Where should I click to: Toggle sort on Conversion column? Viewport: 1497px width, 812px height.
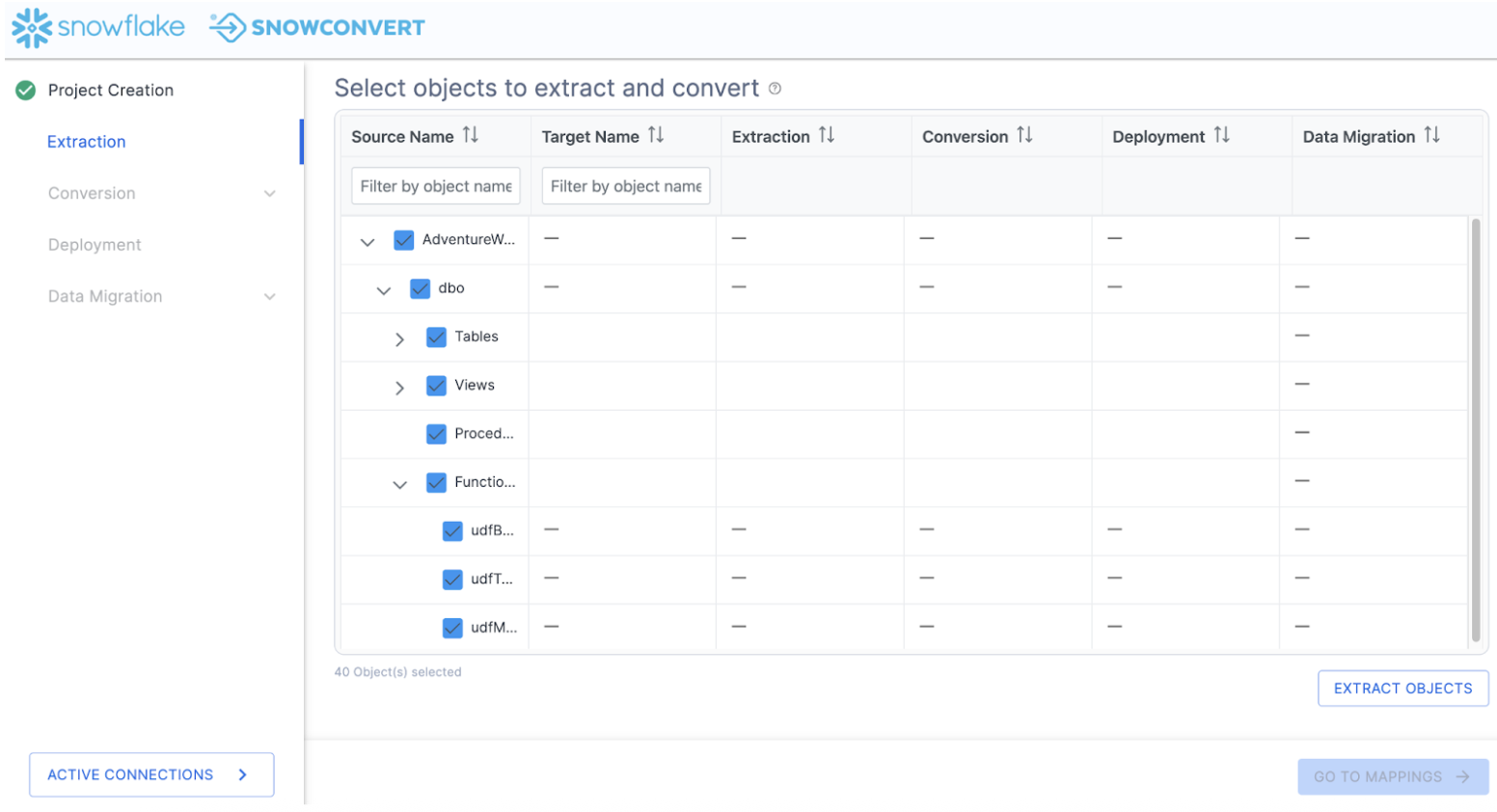1024,136
